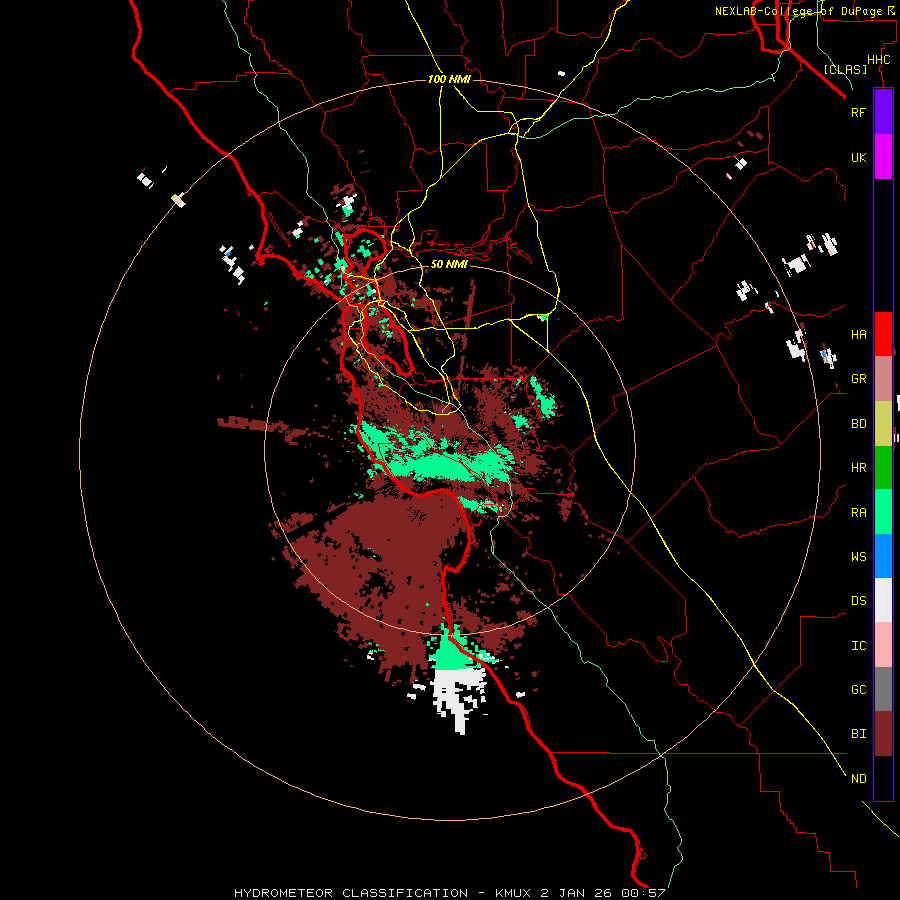The width and height of the screenshot is (900, 900).
Task: Click the BI legend label
Action: (x=858, y=734)
